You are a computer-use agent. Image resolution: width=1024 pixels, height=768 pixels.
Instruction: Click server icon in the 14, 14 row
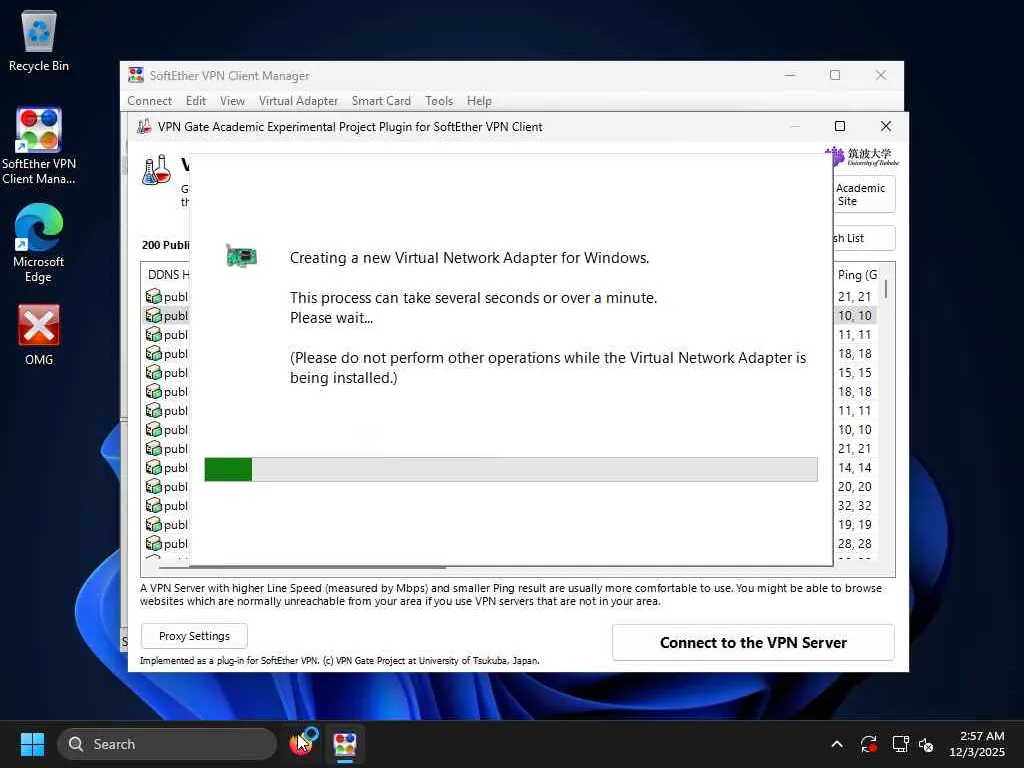(x=153, y=468)
